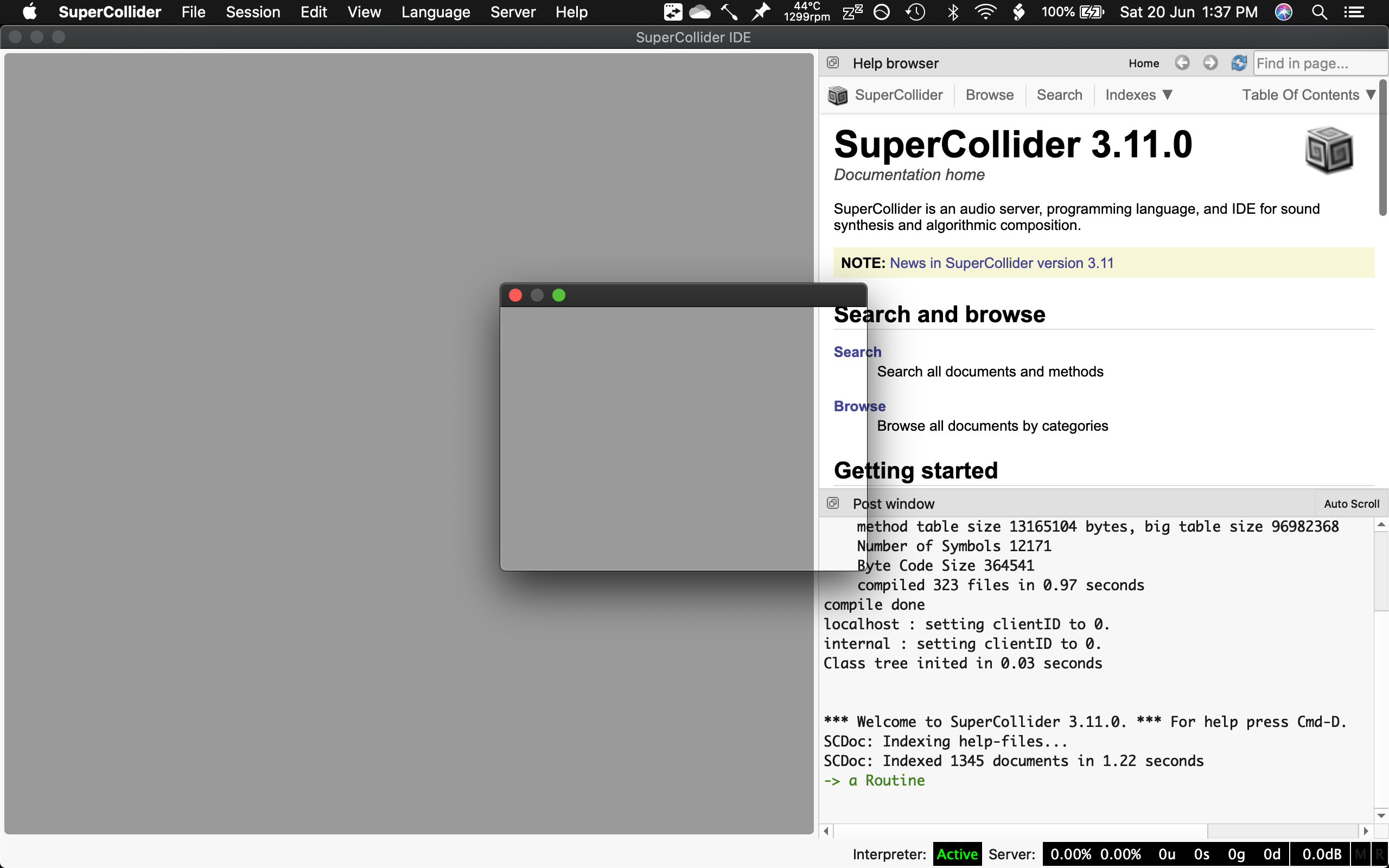The height and width of the screenshot is (868, 1389).
Task: Open the Notification Center list icon
Action: click(1355, 11)
